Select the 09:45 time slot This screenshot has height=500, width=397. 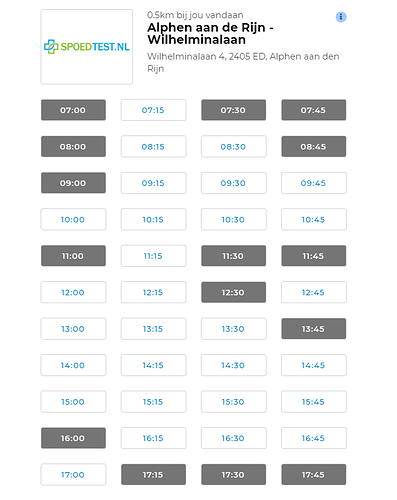click(x=314, y=183)
